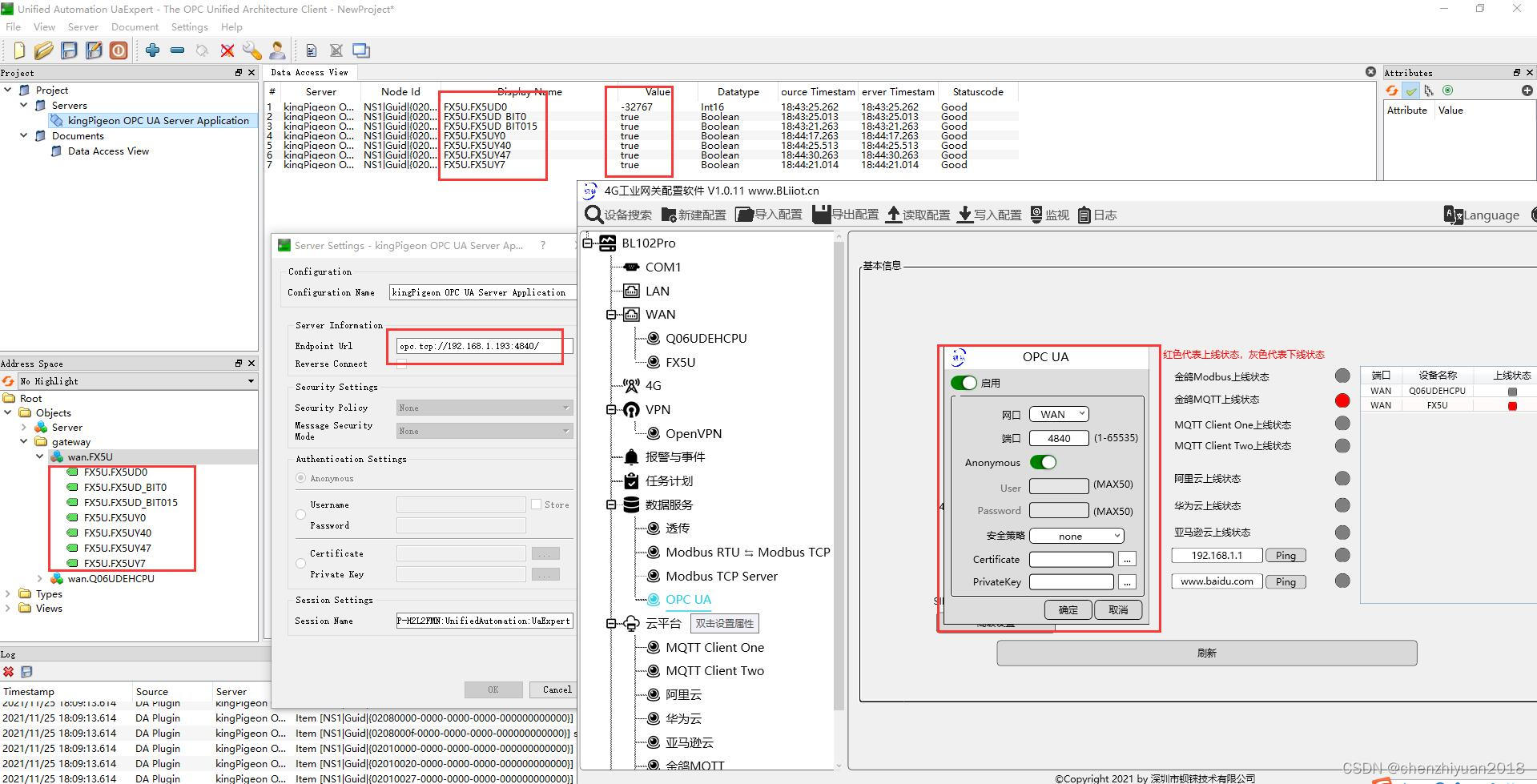Click Ping button next to www.baidu.com
The image size is (1537, 784).
tap(1286, 581)
